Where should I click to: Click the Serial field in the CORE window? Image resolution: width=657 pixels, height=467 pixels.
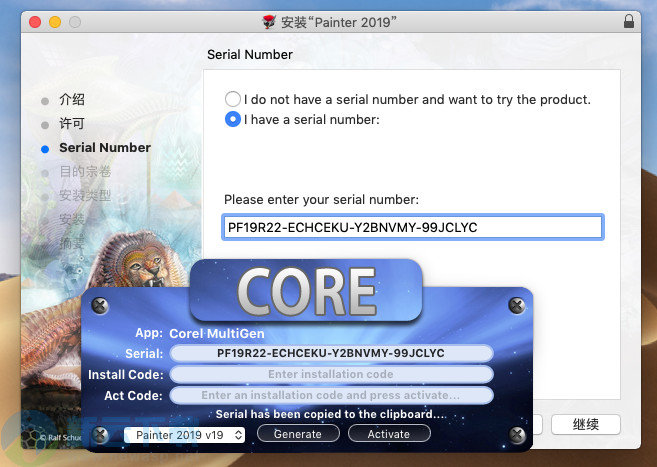pos(331,353)
